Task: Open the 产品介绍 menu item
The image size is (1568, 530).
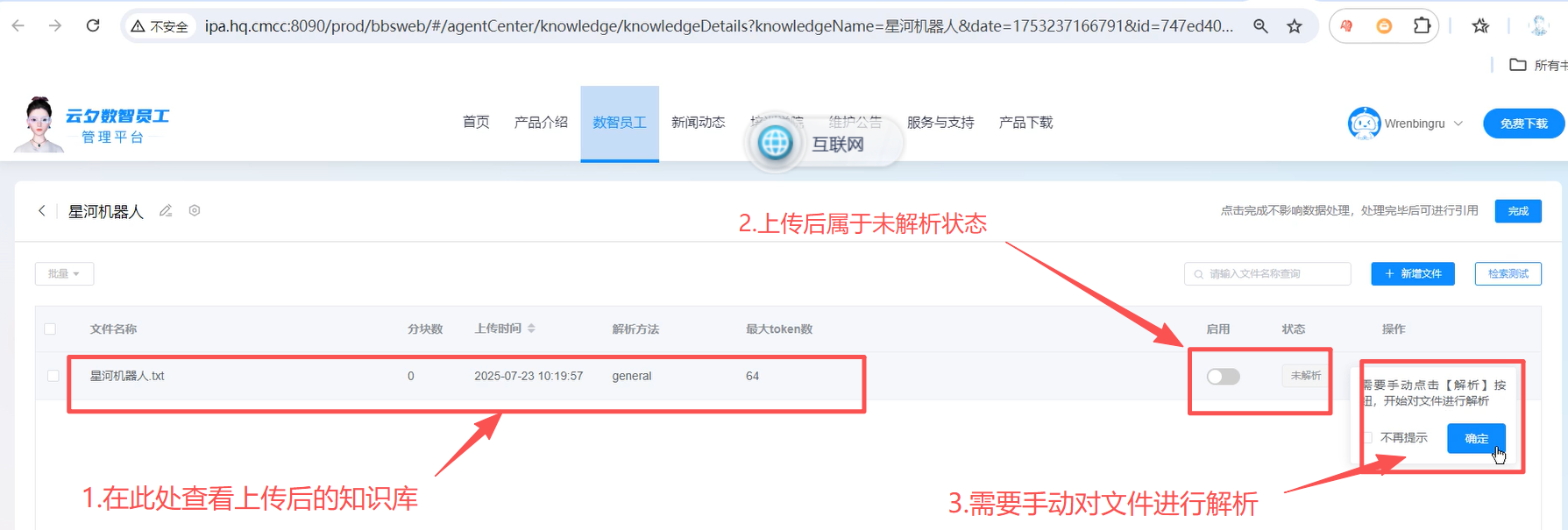Action: [x=541, y=123]
